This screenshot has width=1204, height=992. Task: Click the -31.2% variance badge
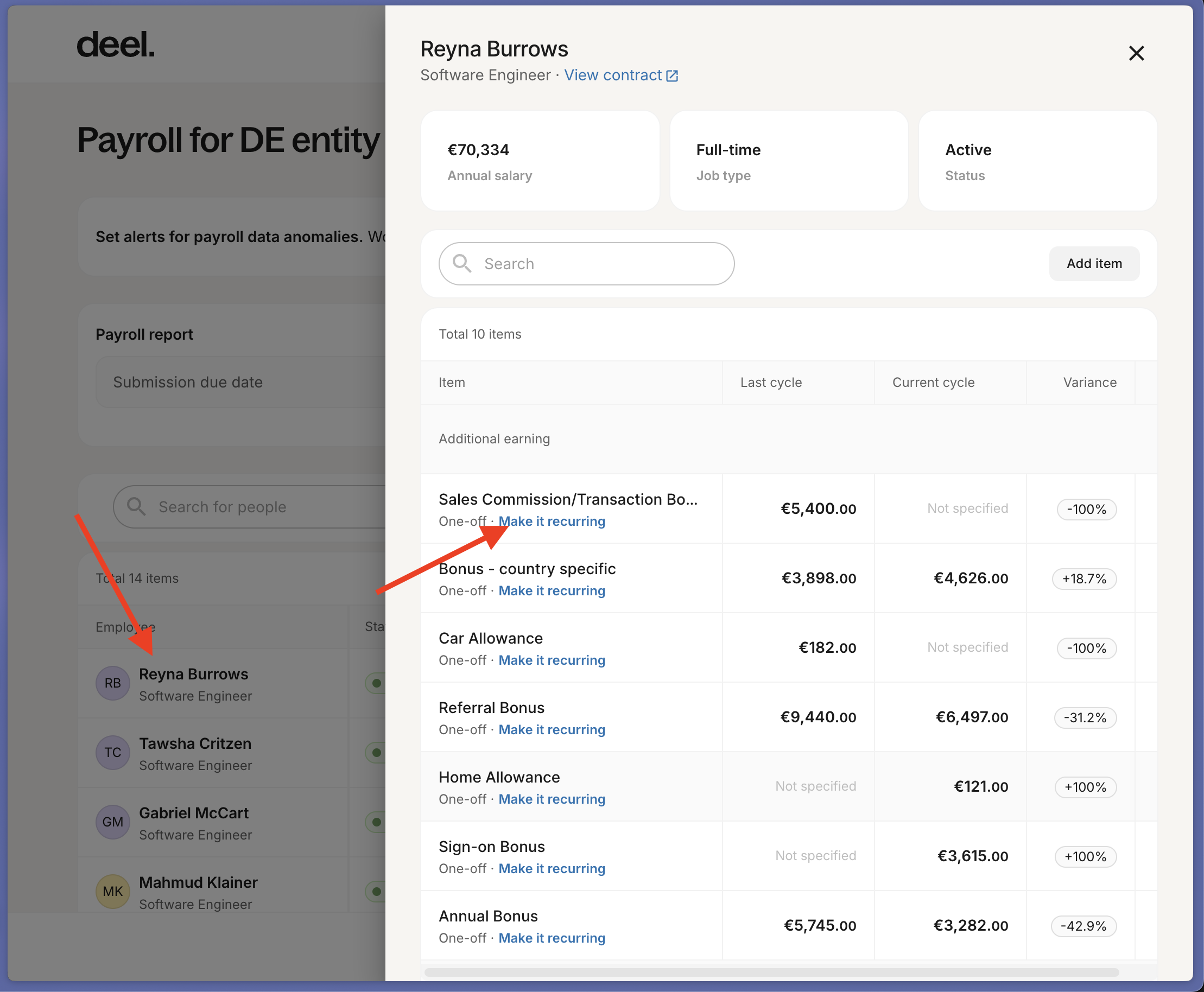point(1085,718)
